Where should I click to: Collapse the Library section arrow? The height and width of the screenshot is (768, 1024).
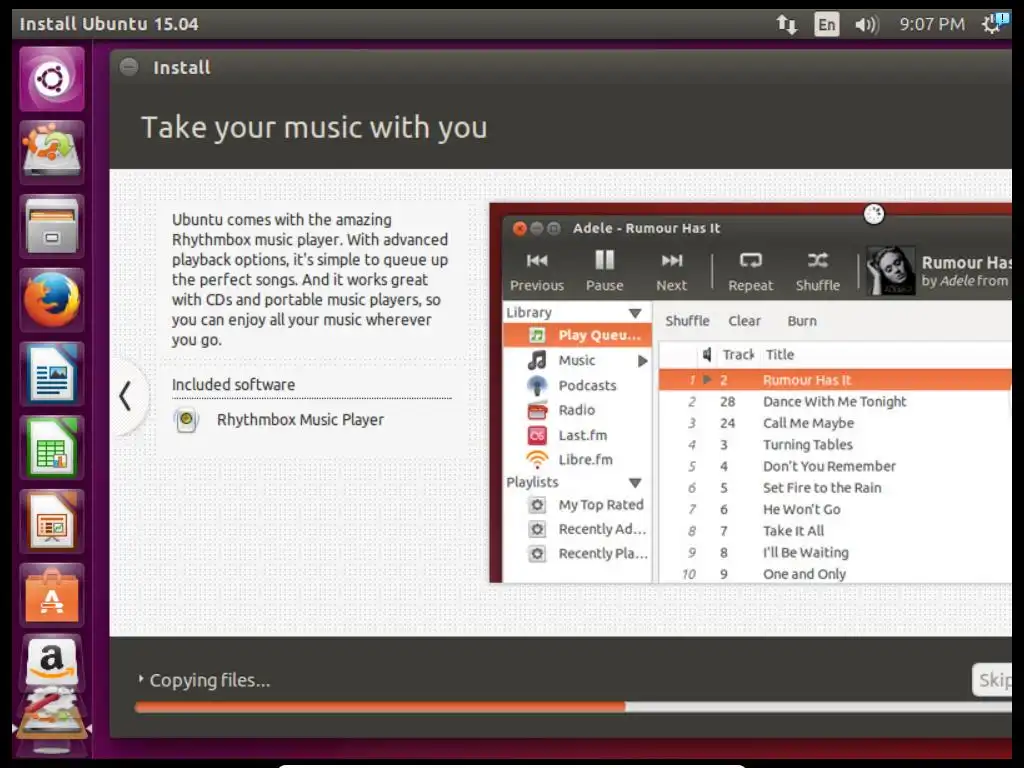(635, 313)
